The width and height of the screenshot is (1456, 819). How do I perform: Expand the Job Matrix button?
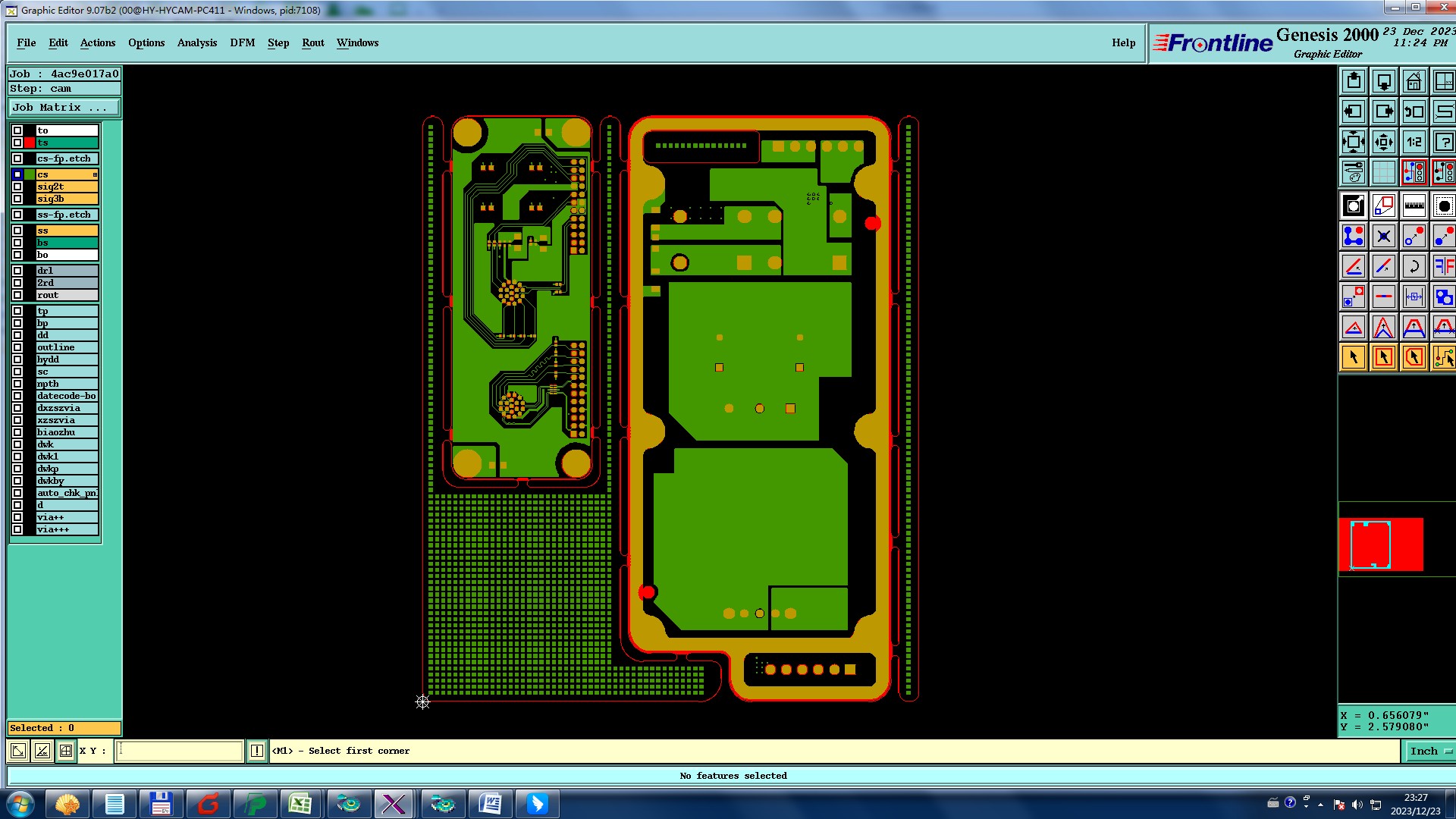(x=64, y=108)
